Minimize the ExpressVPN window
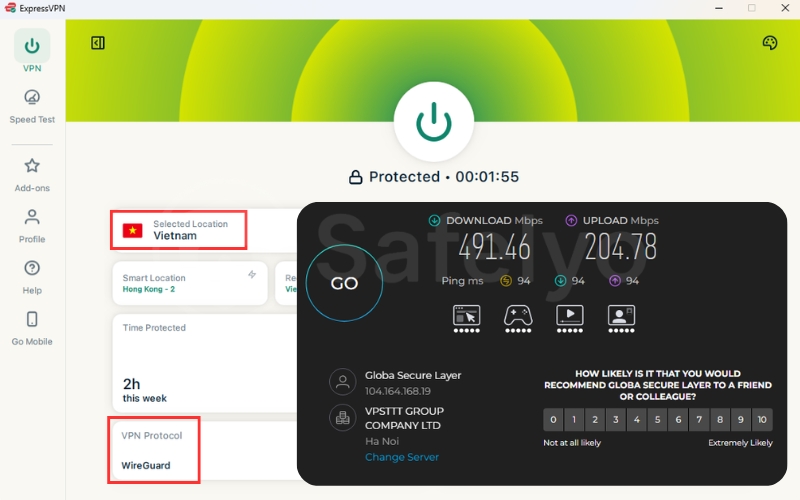 pyautogui.click(x=719, y=8)
